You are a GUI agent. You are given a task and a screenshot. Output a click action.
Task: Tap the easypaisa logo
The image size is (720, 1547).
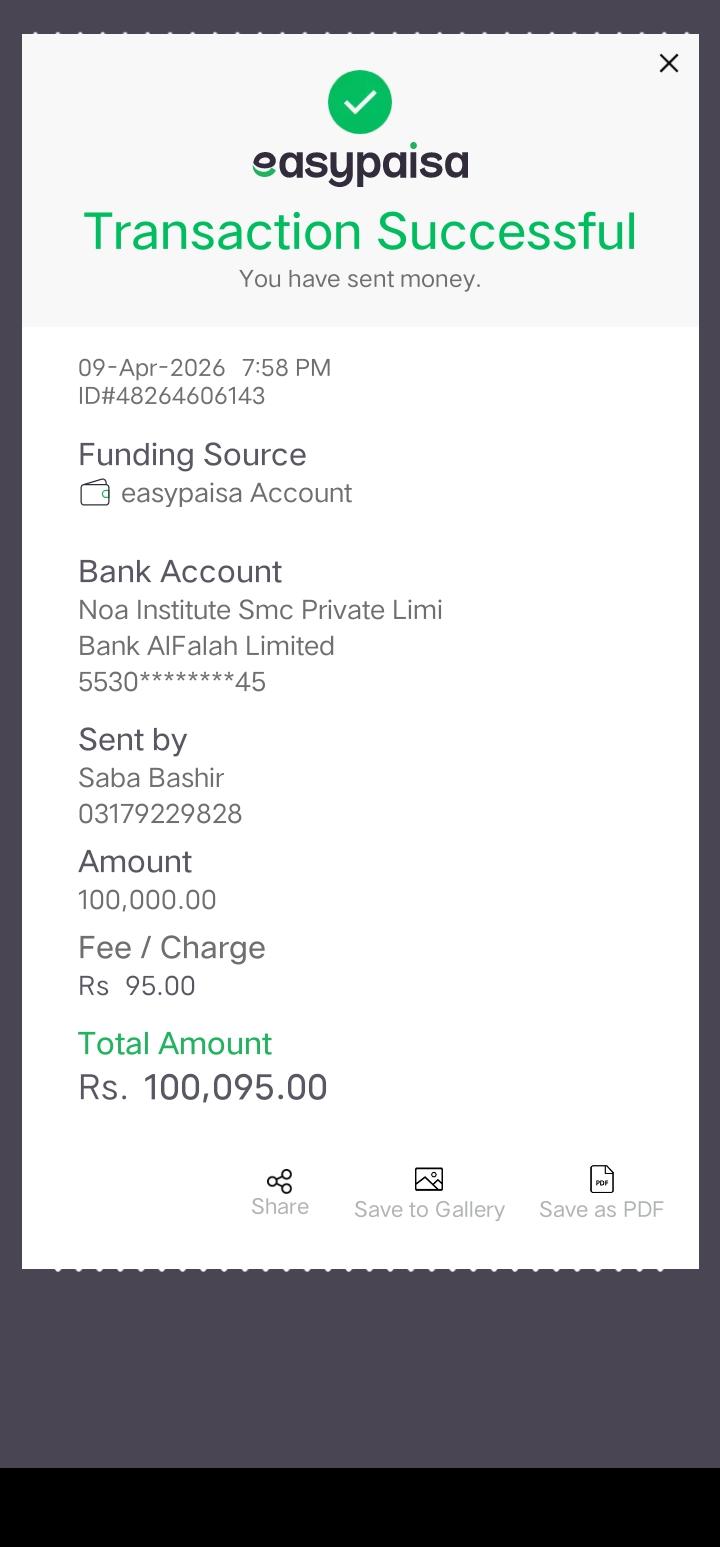pyautogui.click(x=360, y=164)
